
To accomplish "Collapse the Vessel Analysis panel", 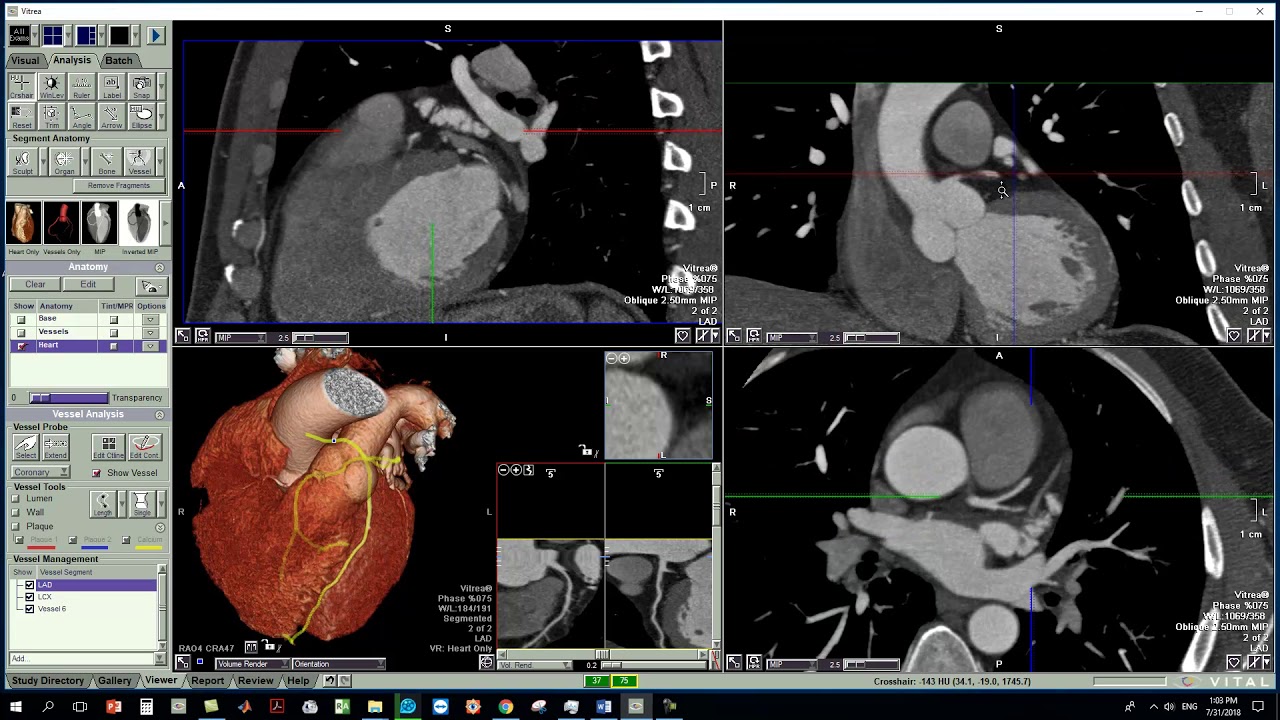I will pyautogui.click(x=160, y=415).
